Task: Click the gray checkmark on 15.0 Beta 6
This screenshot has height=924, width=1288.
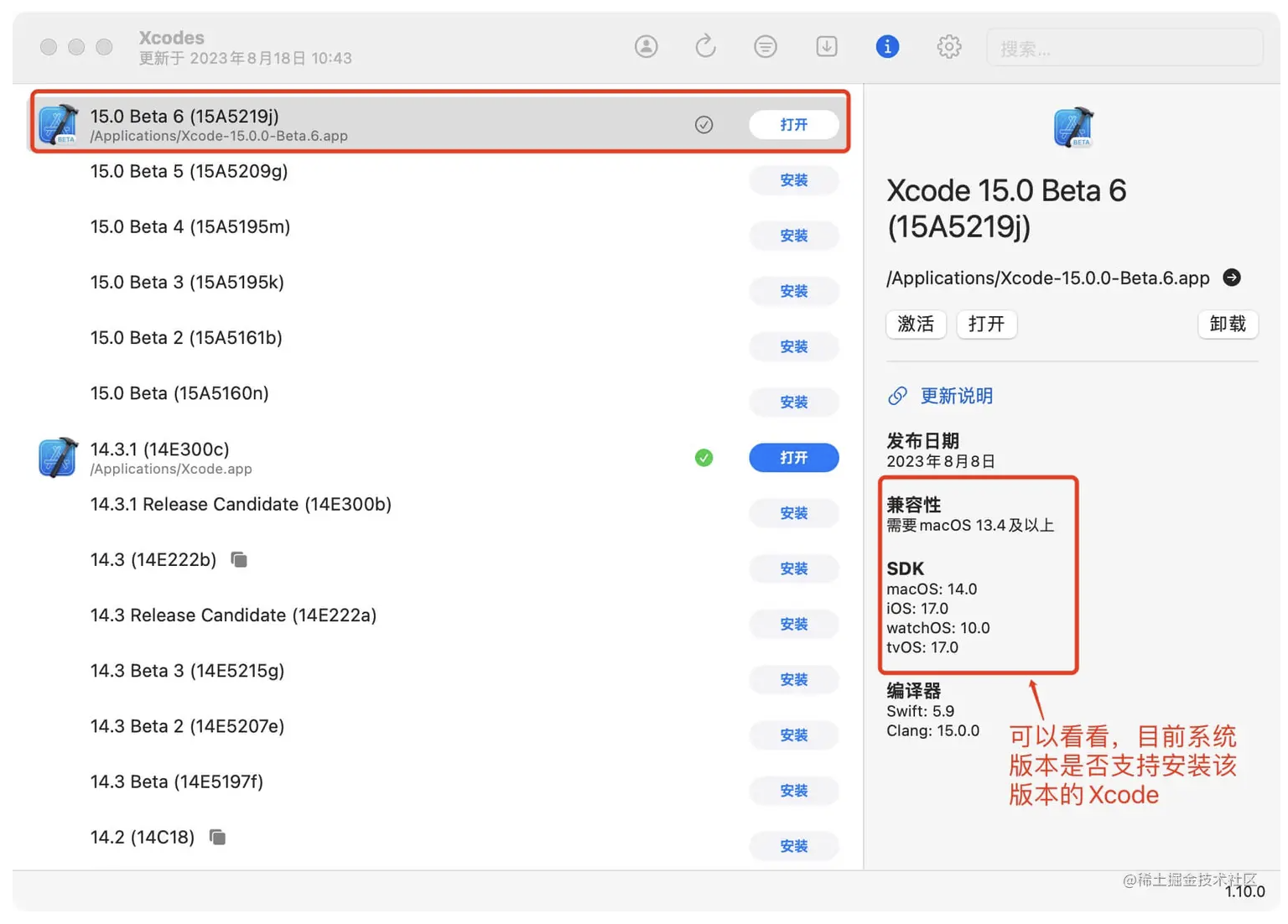Action: pos(704,125)
